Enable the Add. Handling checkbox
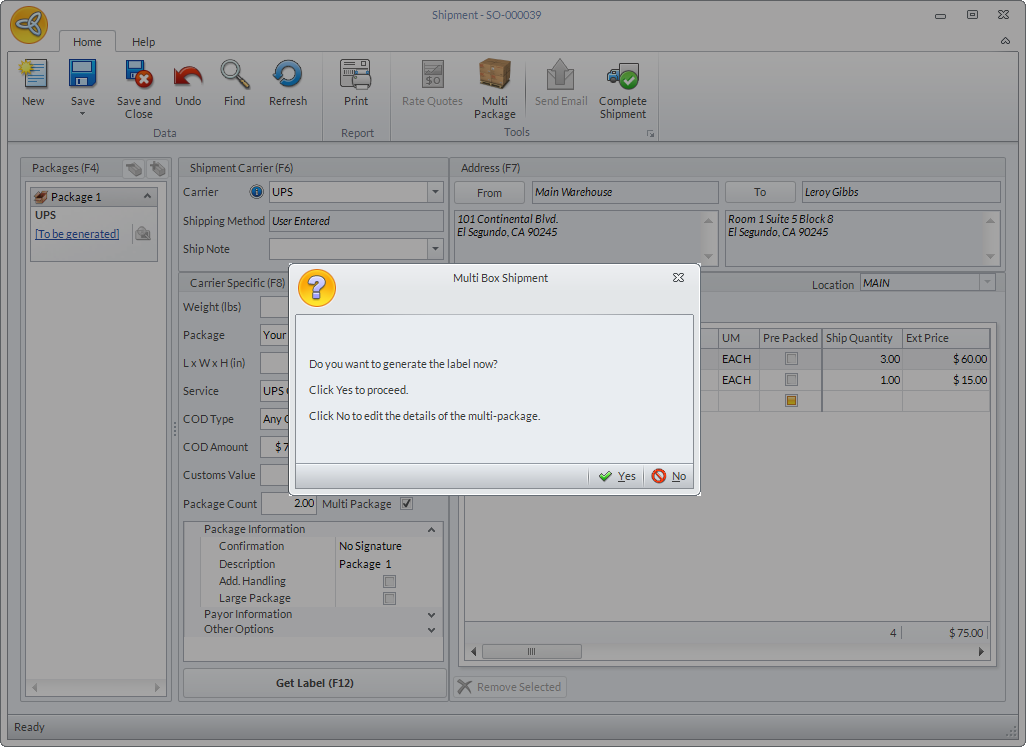This screenshot has height=747, width=1026. (390, 581)
